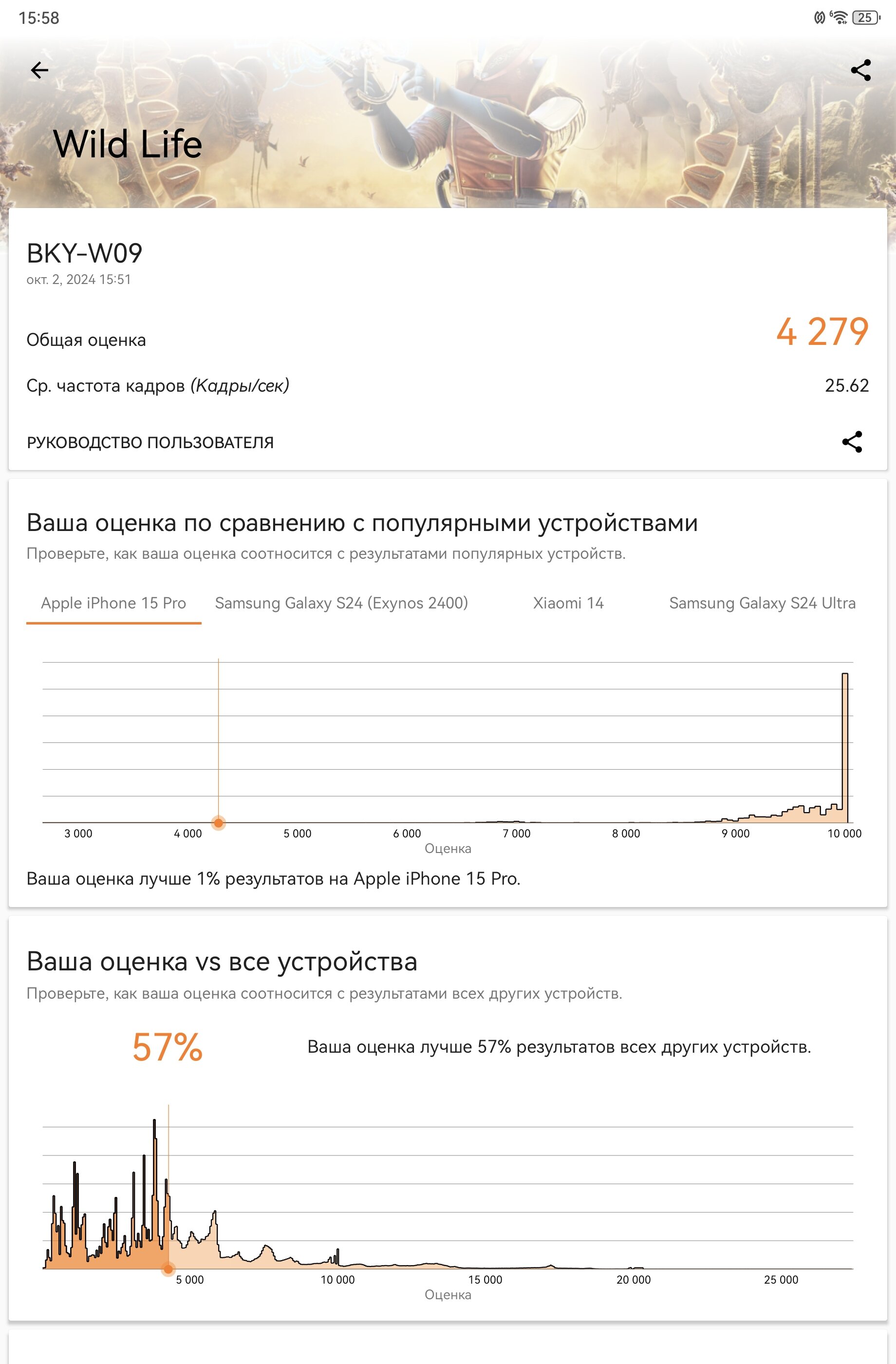Tap the status bar clock 15:58
Image resolution: width=896 pixels, height=1364 pixels.
tap(39, 18)
